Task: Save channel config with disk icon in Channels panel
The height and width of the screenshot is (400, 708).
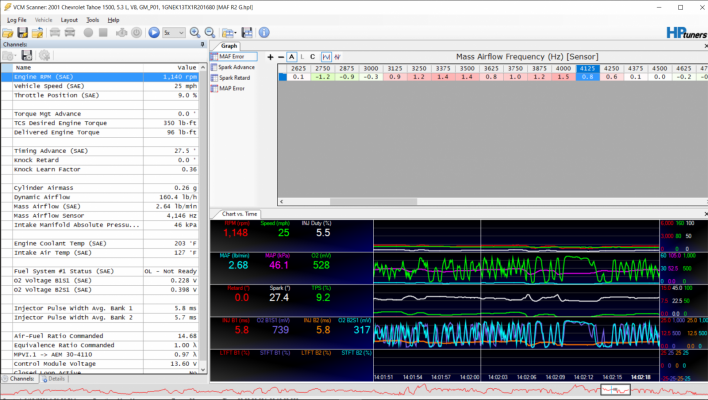Action: pyautogui.click(x=27, y=56)
